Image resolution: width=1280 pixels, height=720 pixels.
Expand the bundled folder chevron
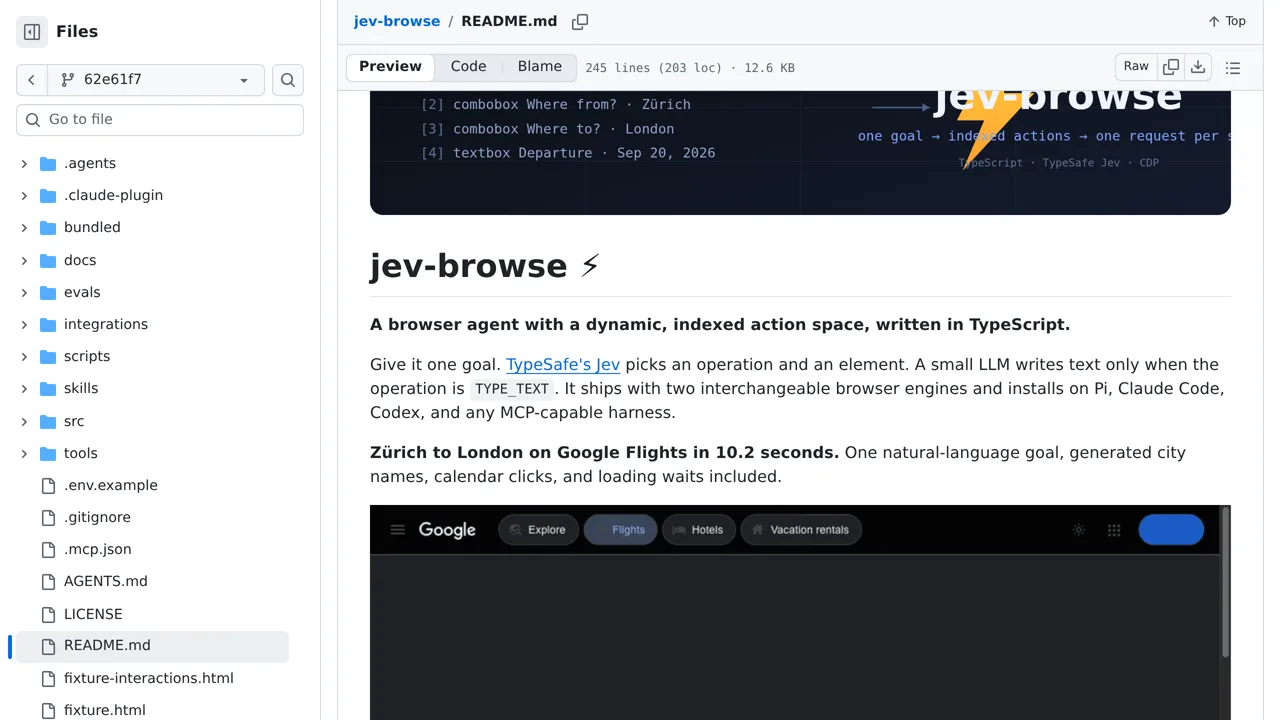(24, 227)
